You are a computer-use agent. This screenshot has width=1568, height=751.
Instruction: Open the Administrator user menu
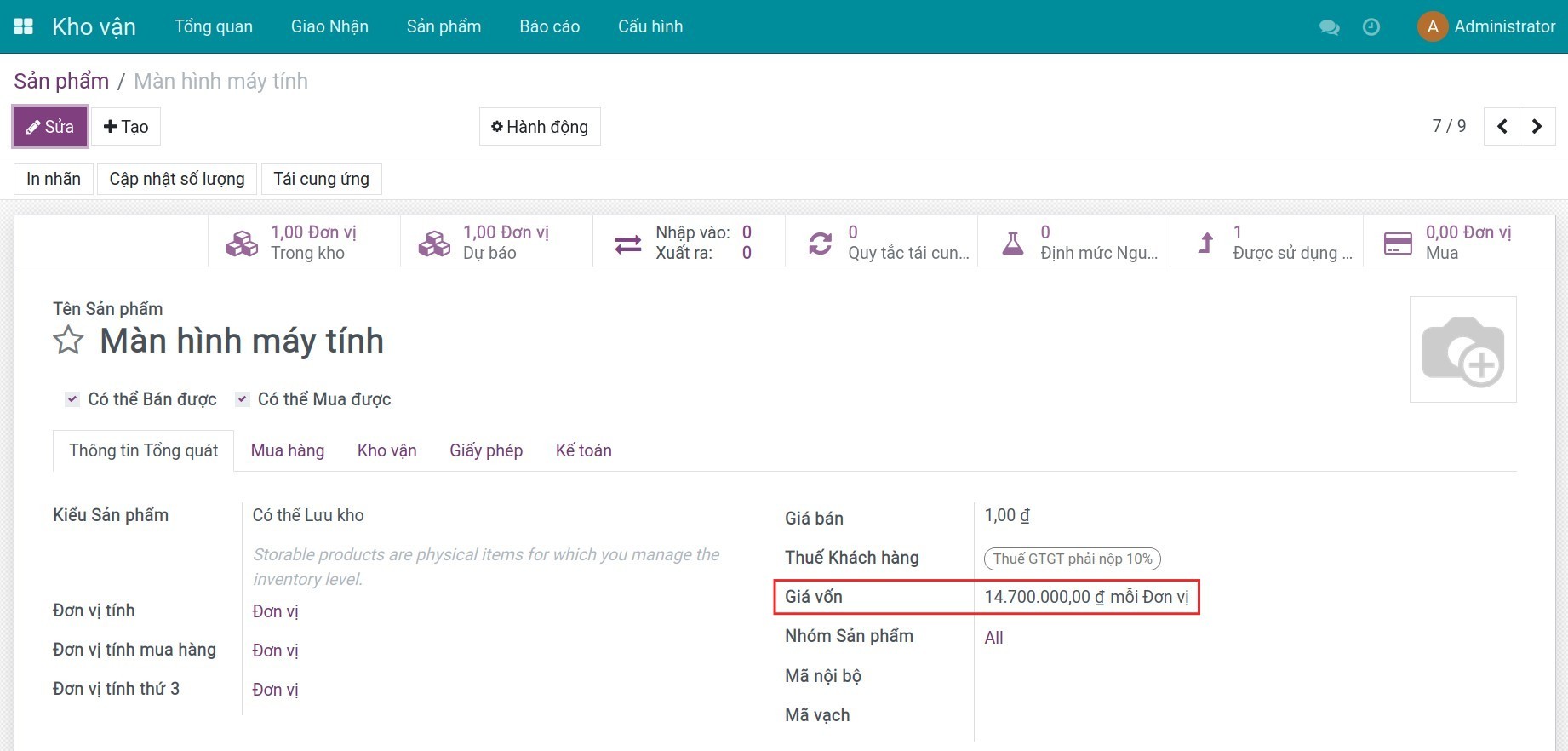pyautogui.click(x=1486, y=26)
